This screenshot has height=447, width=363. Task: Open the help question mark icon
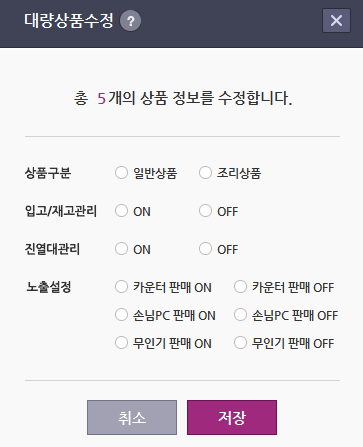click(x=130, y=21)
